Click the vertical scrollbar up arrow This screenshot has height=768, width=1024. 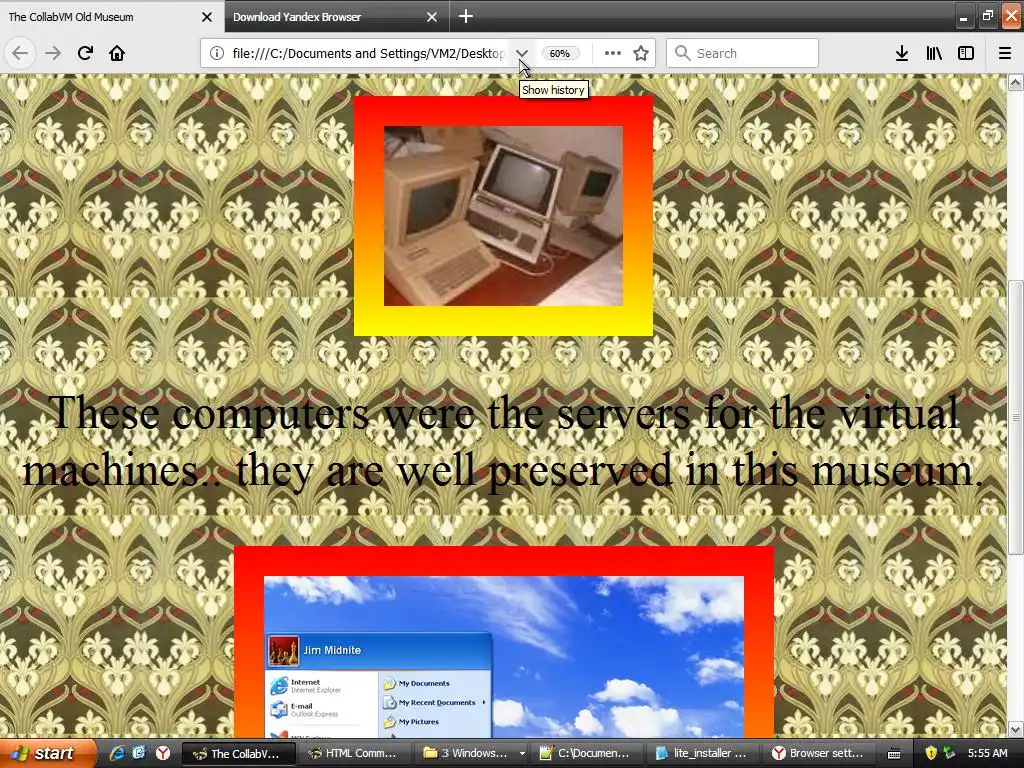[1016, 82]
